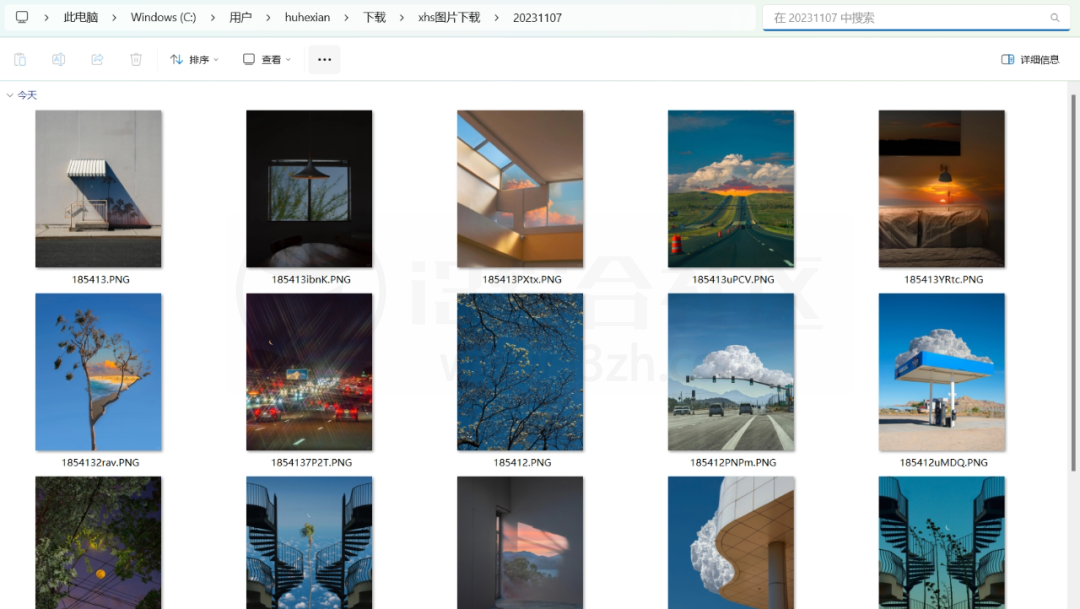Go to Windows (C:) in address bar

(163, 17)
